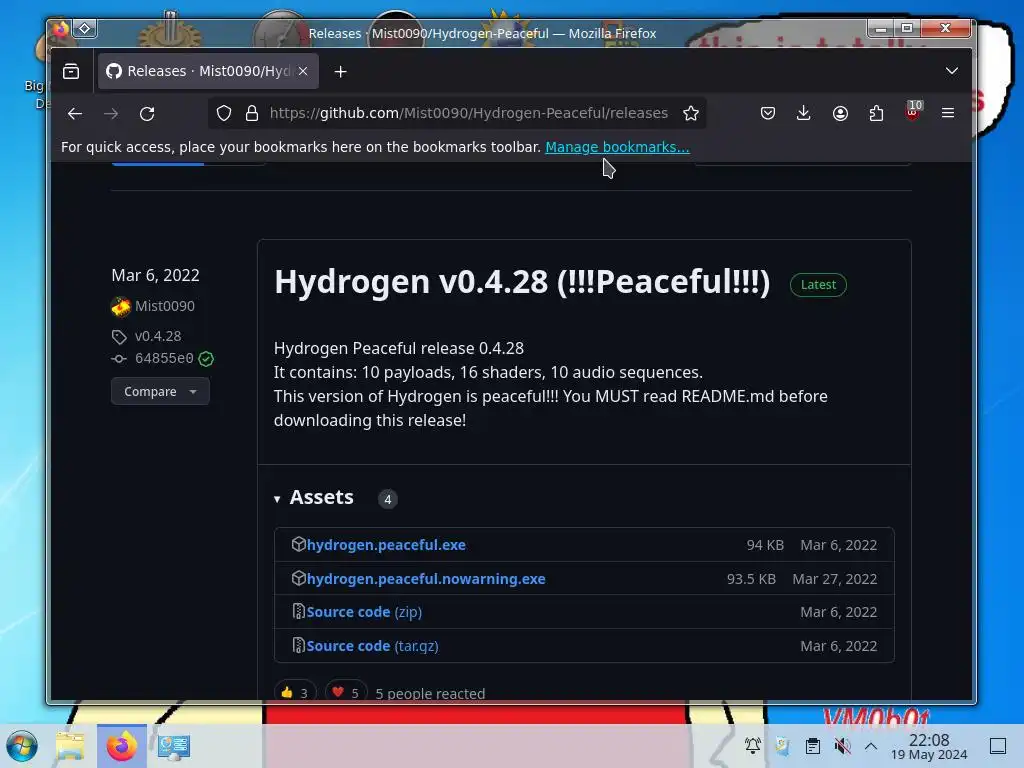The width and height of the screenshot is (1024, 768).
Task: Bookmark this page with the star
Action: [x=691, y=114]
